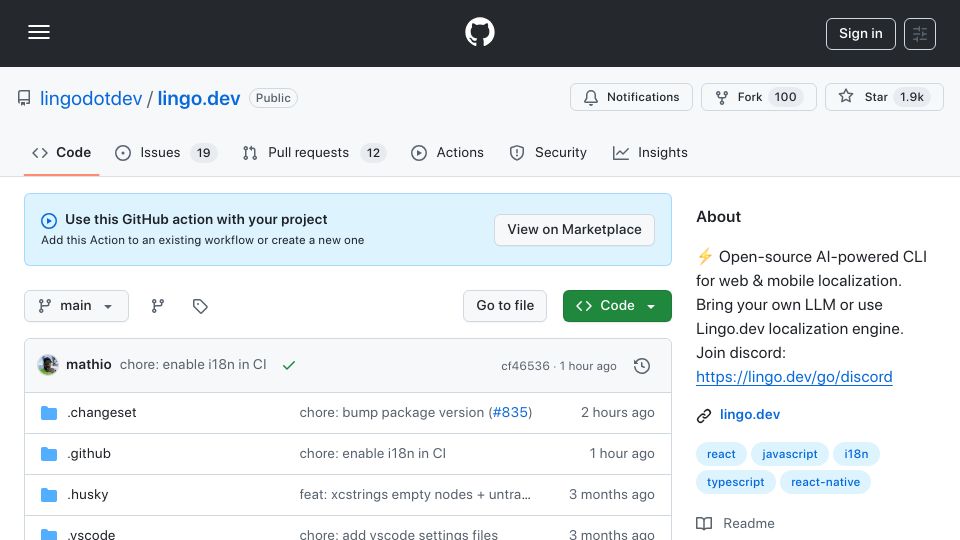Go to the GitHub homepage via the logo
Image resolution: width=960 pixels, height=540 pixels.
(x=479, y=32)
